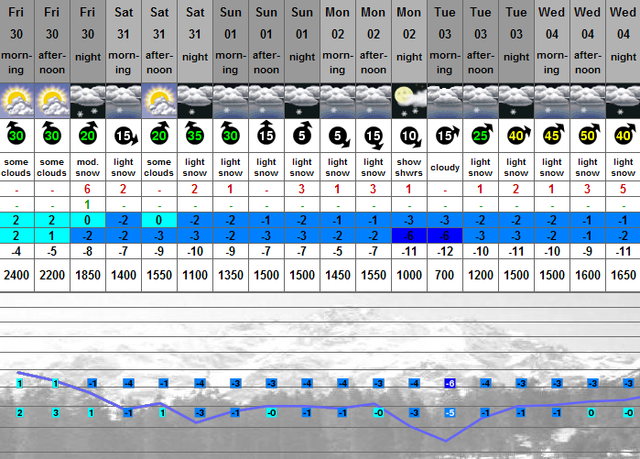The image size is (640, 459).
Task: Click the red snowfall value 5
Action: pyautogui.click(x=623, y=189)
